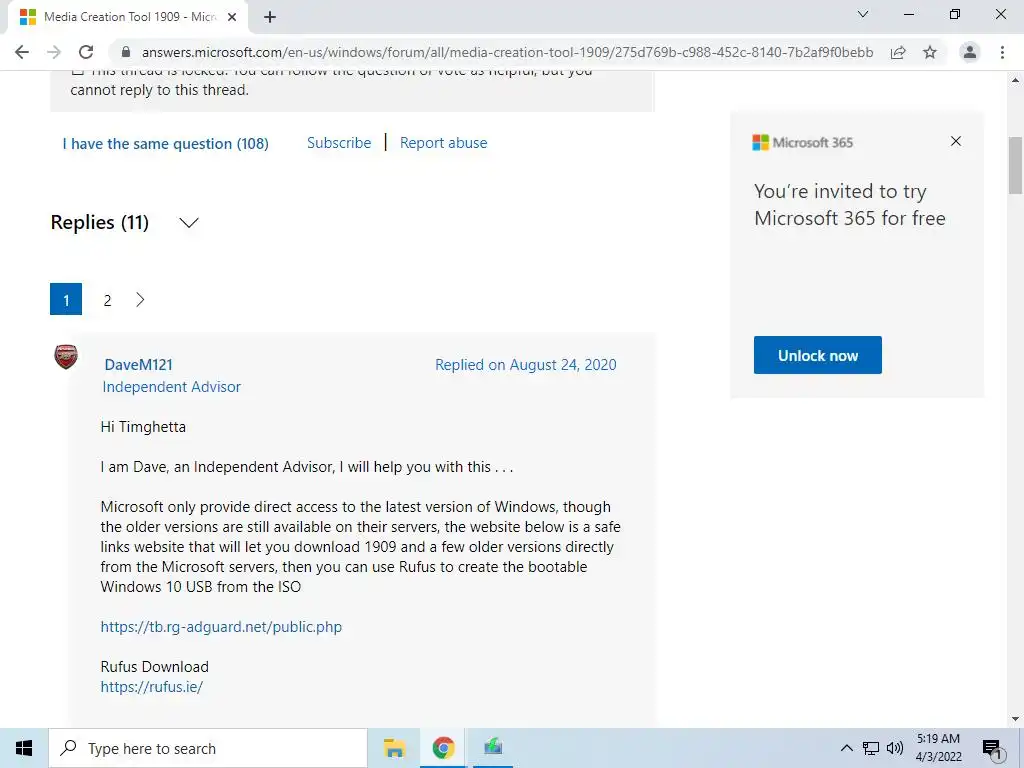Click I have the same question (108)

[x=166, y=144]
